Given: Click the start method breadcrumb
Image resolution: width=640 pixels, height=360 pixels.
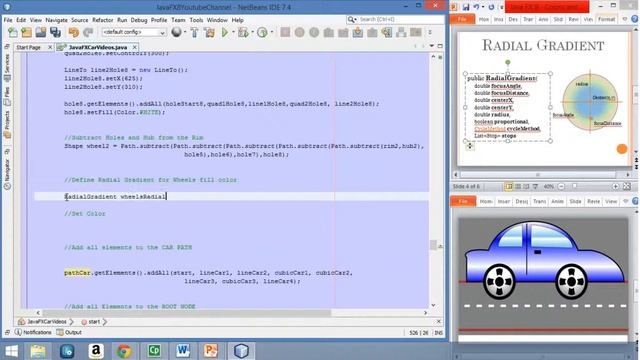Looking at the screenshot, I should coord(91,322).
